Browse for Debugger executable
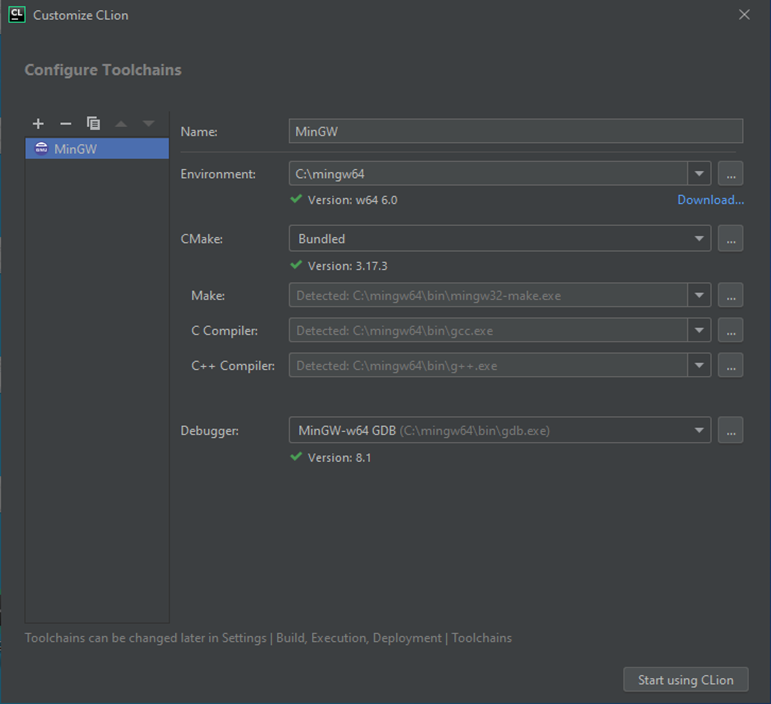 point(731,430)
